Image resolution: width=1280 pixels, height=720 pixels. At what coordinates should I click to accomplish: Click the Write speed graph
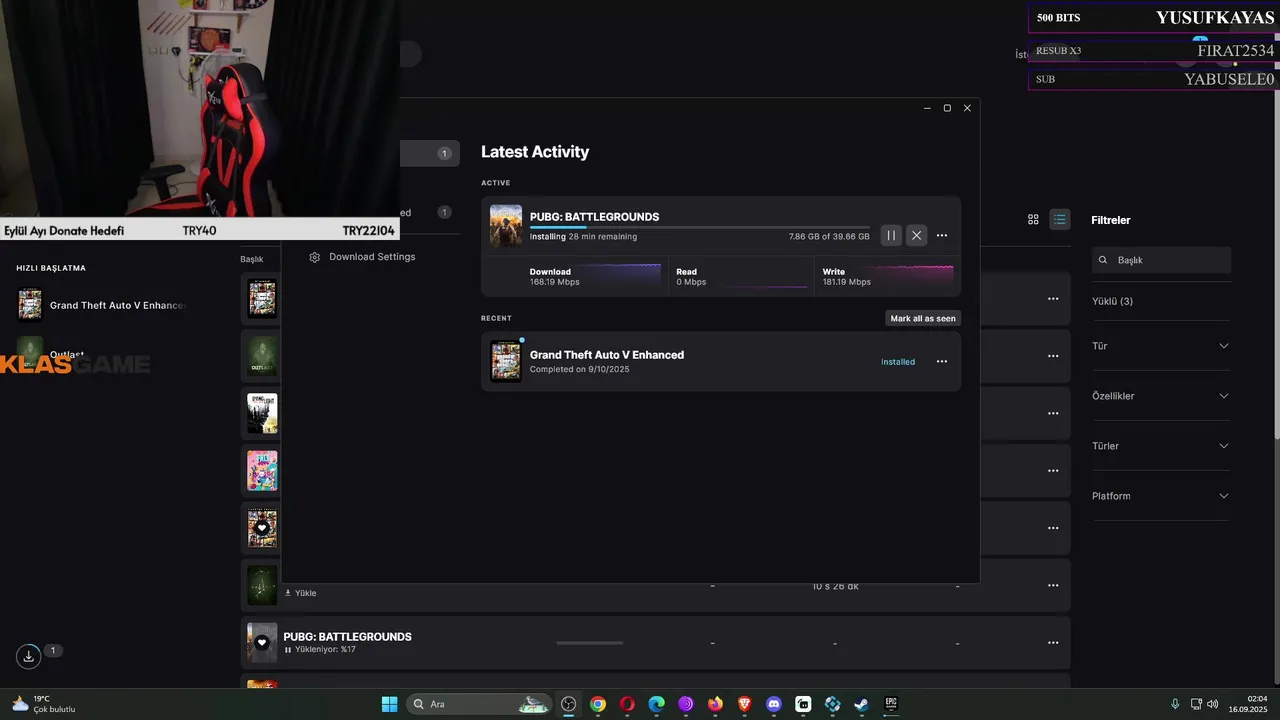(913, 276)
